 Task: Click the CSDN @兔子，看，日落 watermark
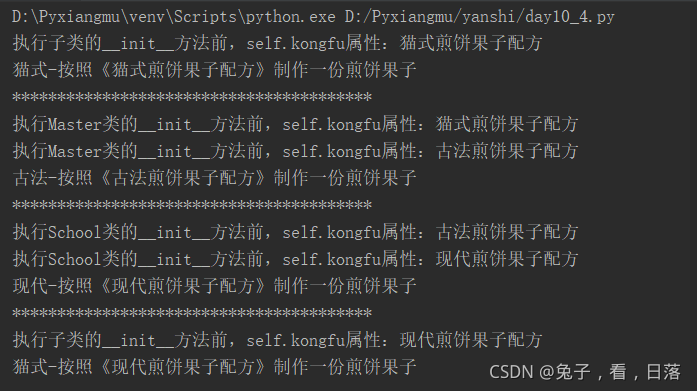pyautogui.click(x=585, y=372)
